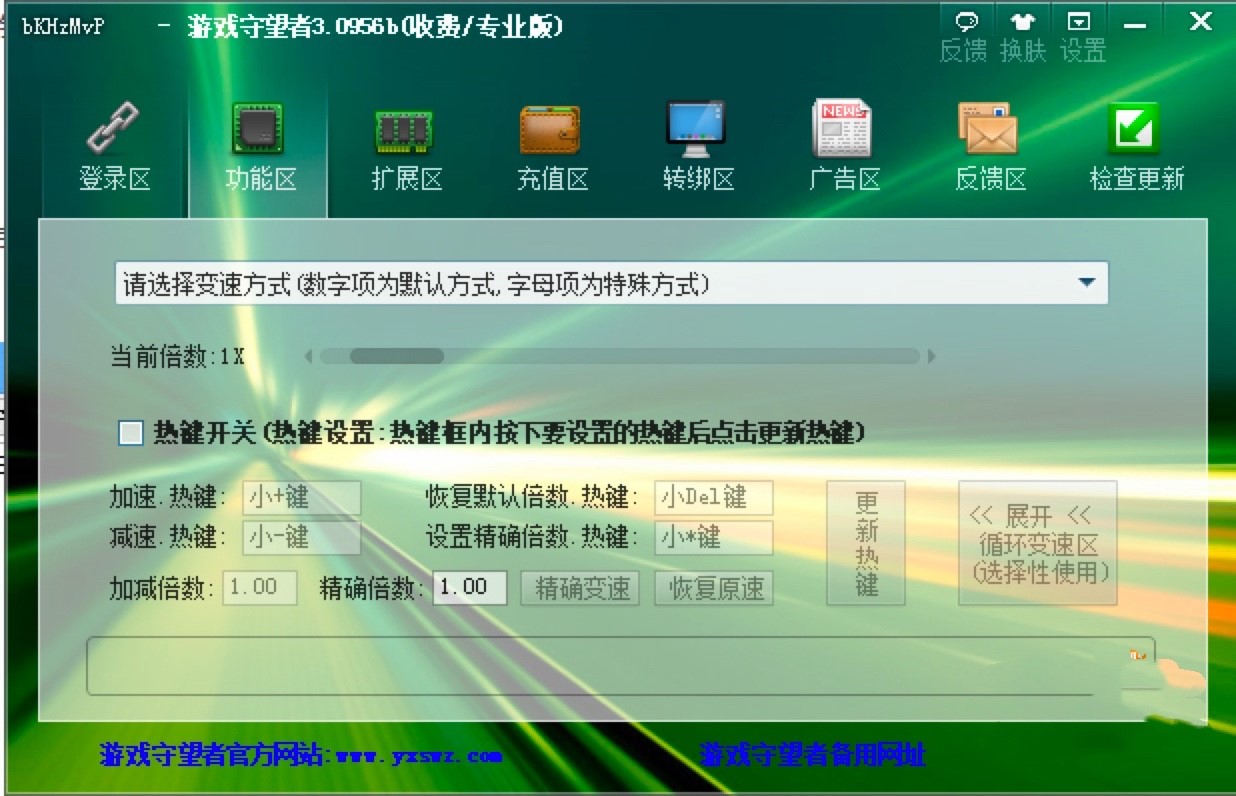Screen dimensions: 1236x796
Task: Select the 扩展区 memory chip icon
Action: coord(405,129)
